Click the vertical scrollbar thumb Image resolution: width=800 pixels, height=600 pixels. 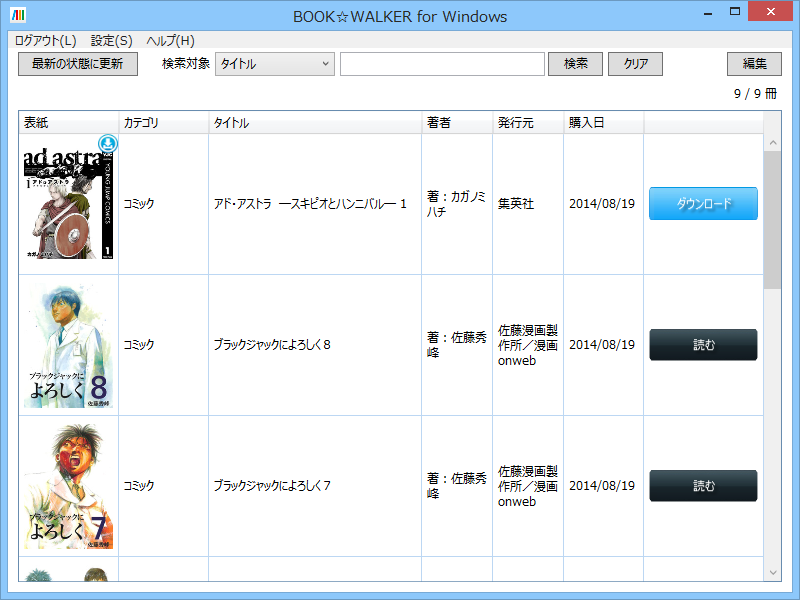click(x=772, y=220)
